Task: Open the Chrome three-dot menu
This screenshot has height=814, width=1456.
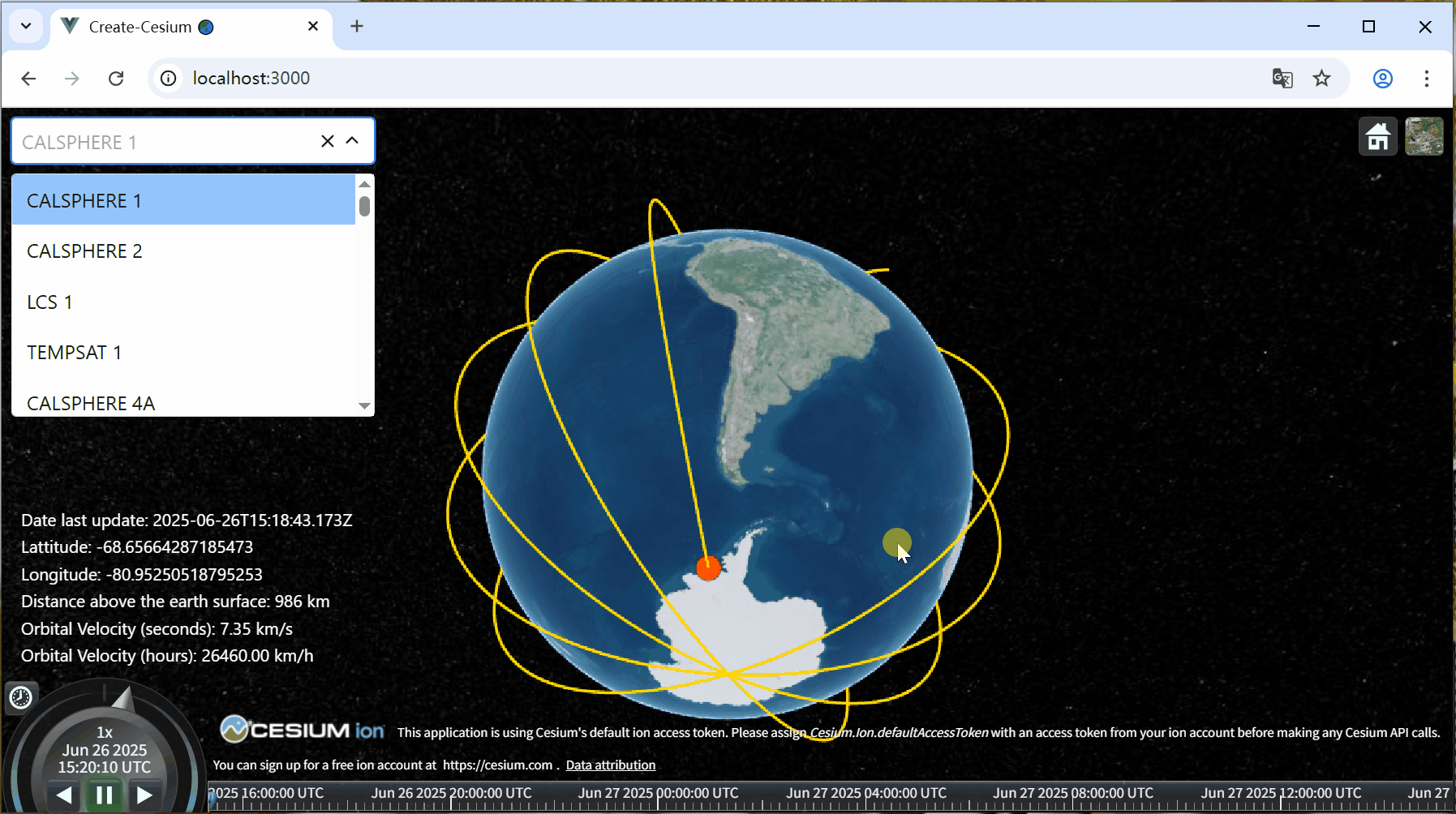Action: (1427, 78)
